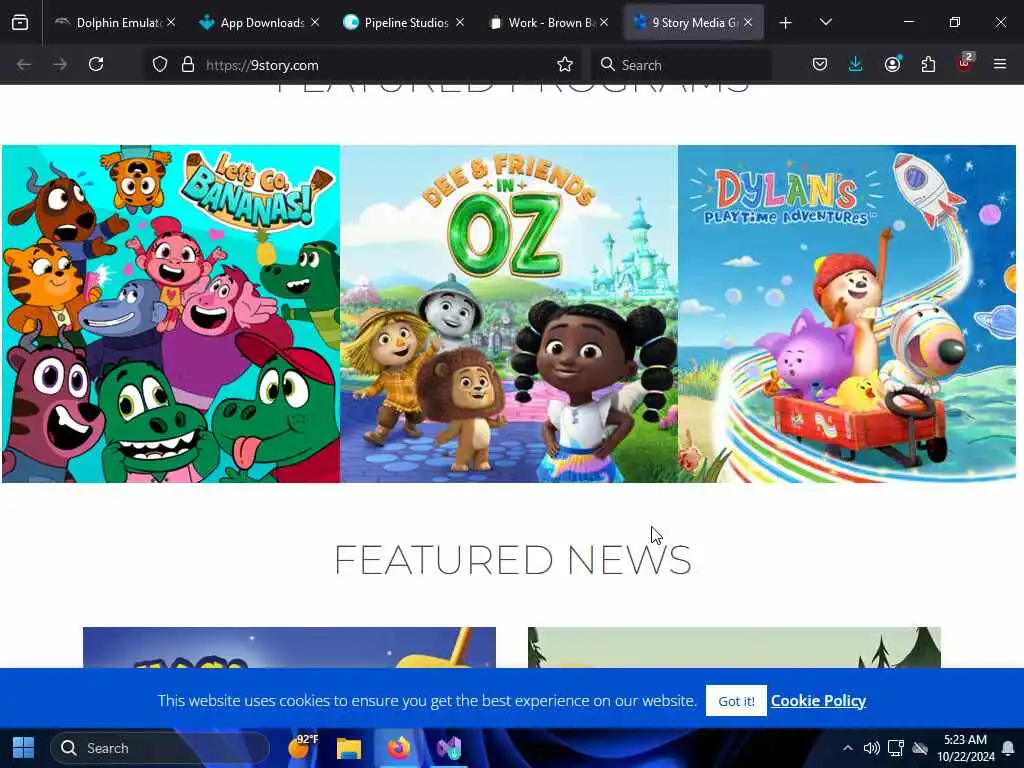List all tabs dropdown arrow
This screenshot has width=1024, height=768.
(825, 23)
